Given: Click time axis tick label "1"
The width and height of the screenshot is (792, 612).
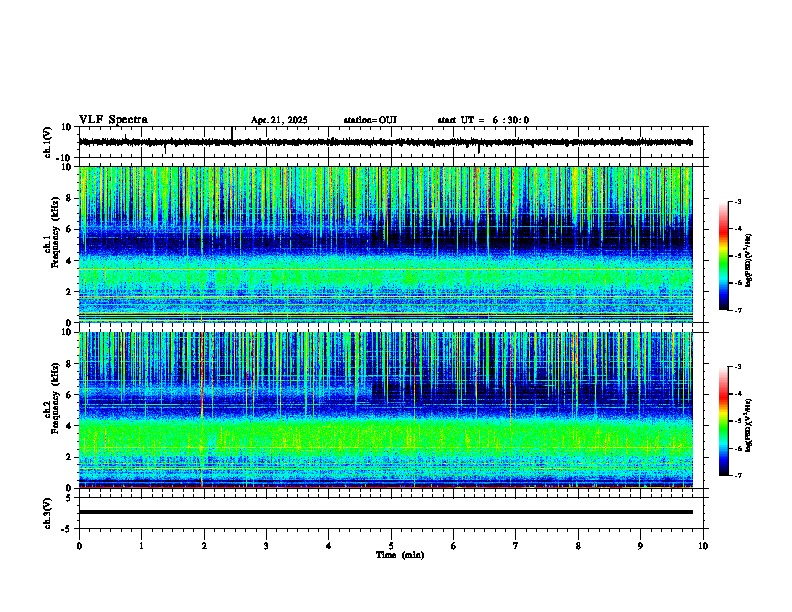Looking at the screenshot, I should pyautogui.click(x=141, y=546).
